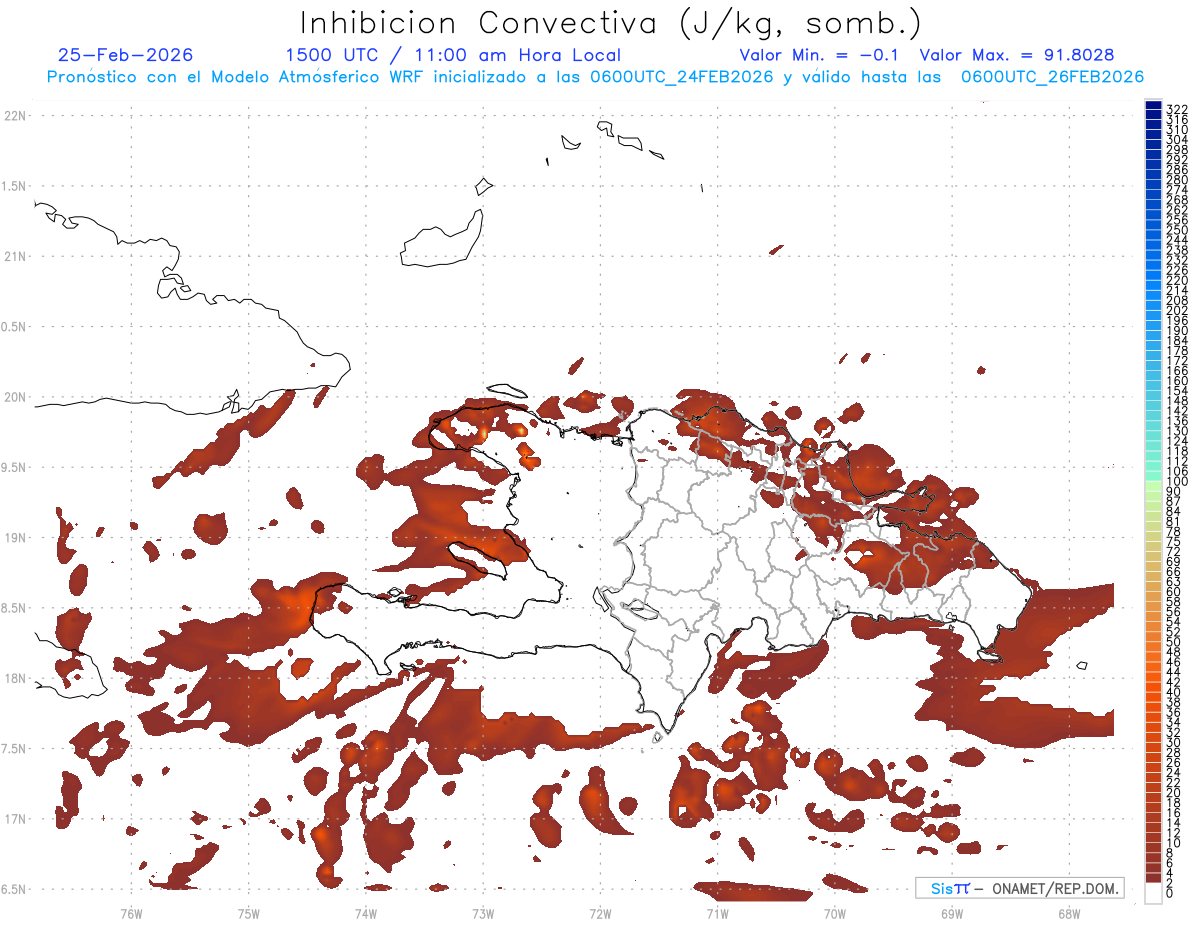This screenshot has width=1200, height=927.
Task: Click the '68W' longitude label
Action: tap(1068, 913)
